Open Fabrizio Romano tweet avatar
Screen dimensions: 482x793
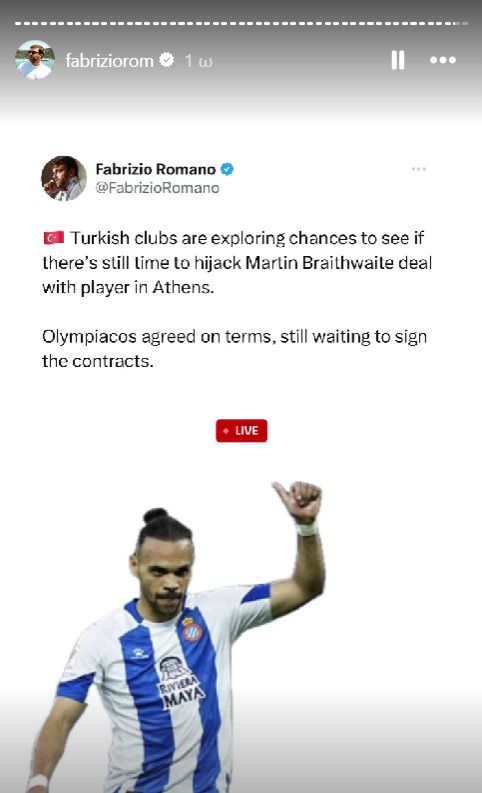coord(64,179)
